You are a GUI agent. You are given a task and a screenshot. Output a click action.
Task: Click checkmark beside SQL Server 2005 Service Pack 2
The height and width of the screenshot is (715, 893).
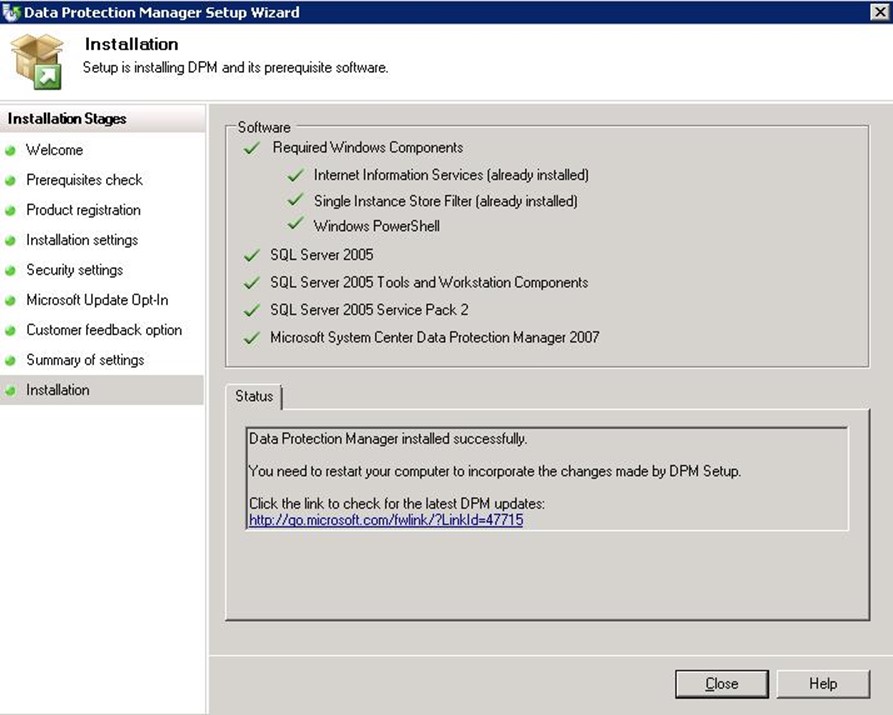pos(252,310)
